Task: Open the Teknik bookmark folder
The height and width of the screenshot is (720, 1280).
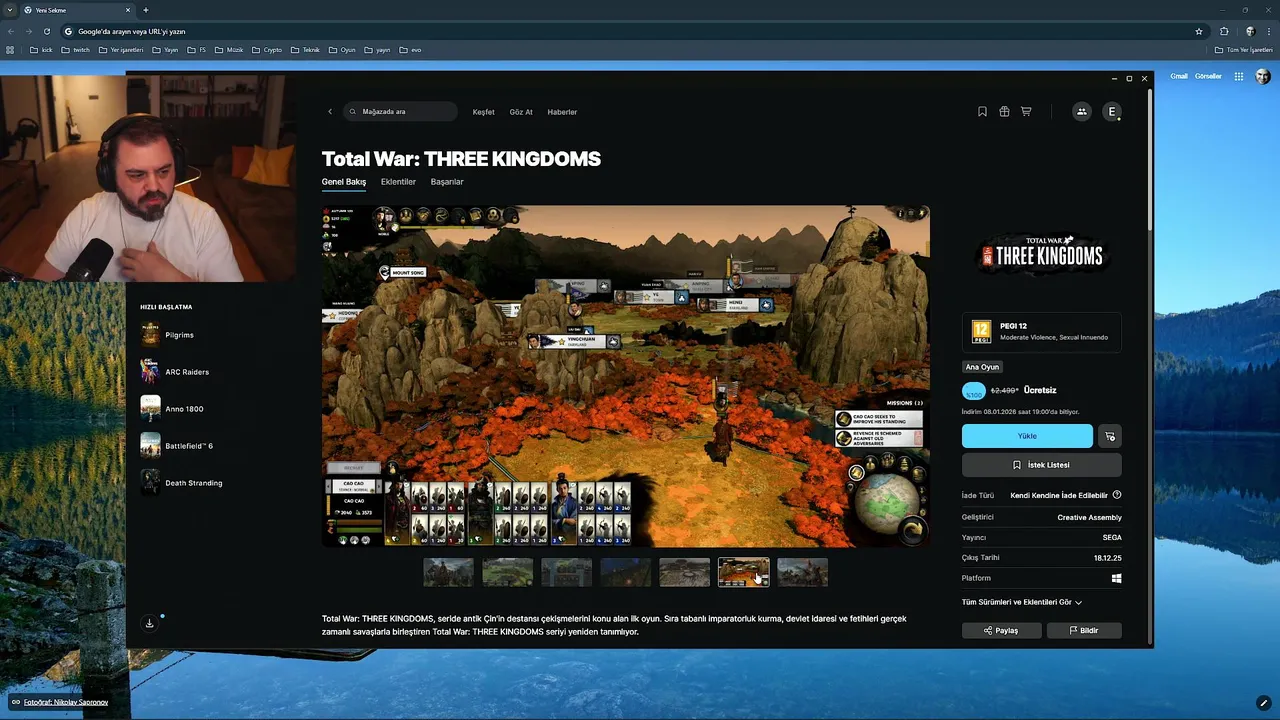Action: (x=306, y=50)
